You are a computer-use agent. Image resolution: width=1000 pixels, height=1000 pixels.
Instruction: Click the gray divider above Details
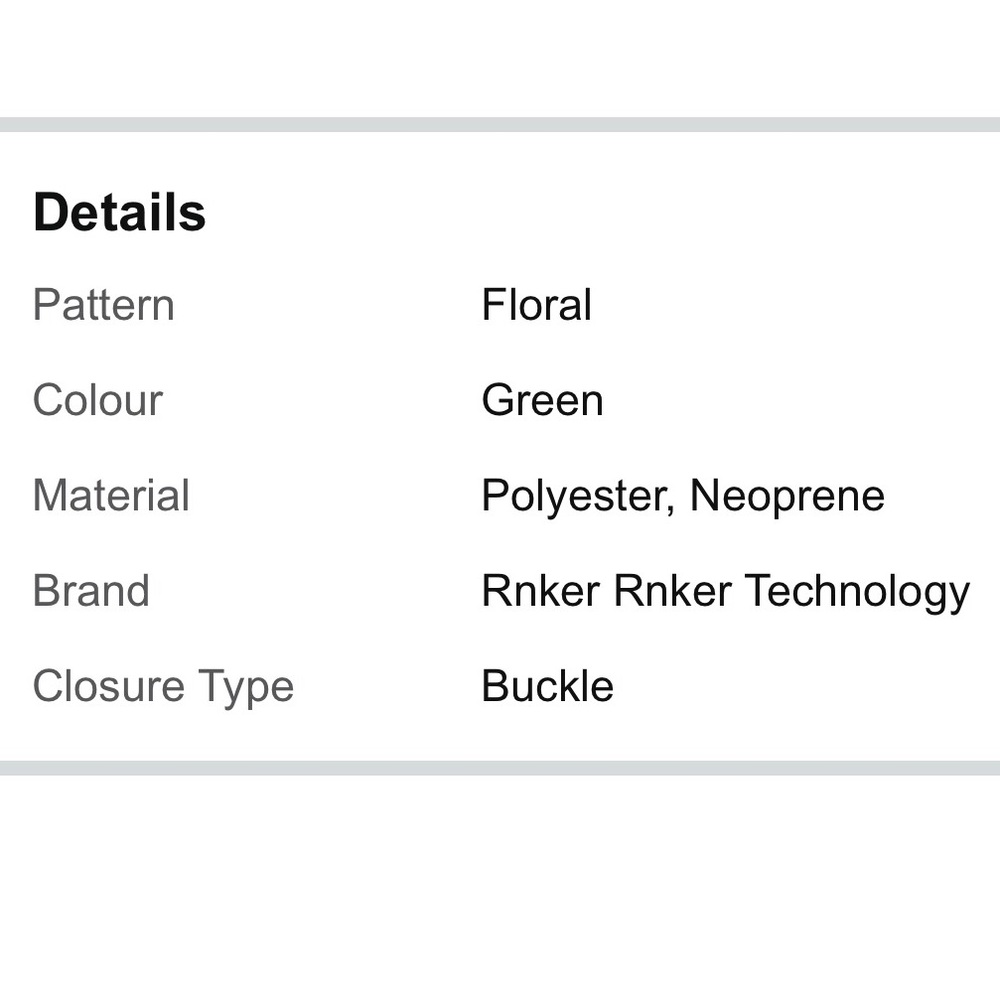click(x=500, y=124)
